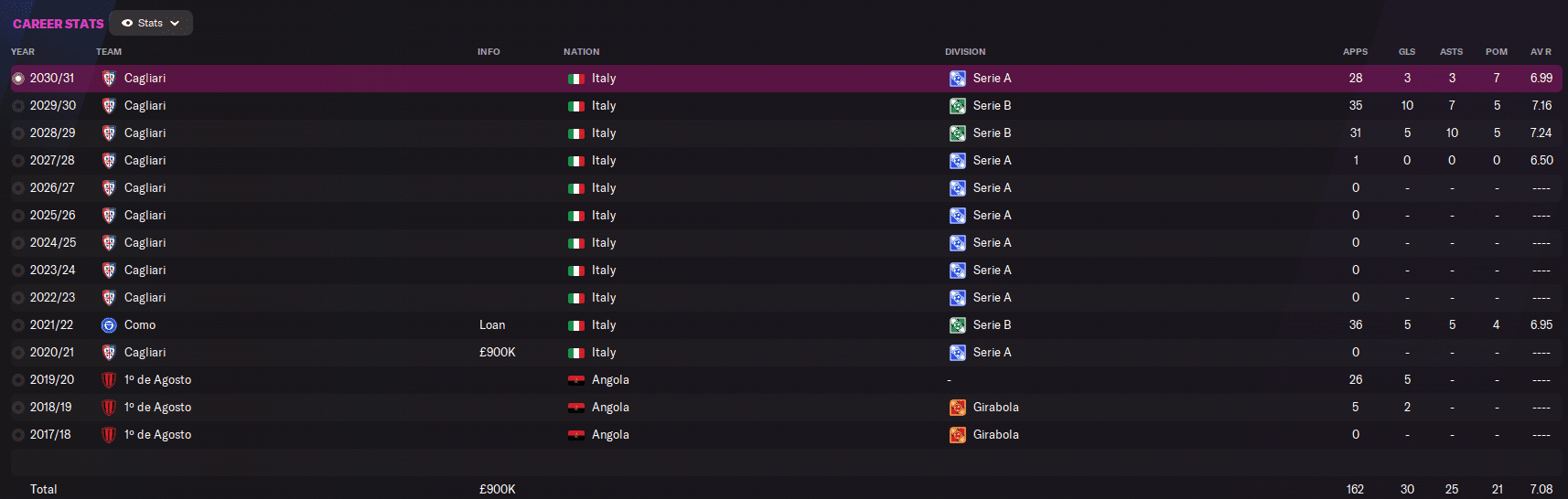1568x499 pixels.
Task: Open Cagliari team link in 2026/27 row
Action: tap(145, 188)
